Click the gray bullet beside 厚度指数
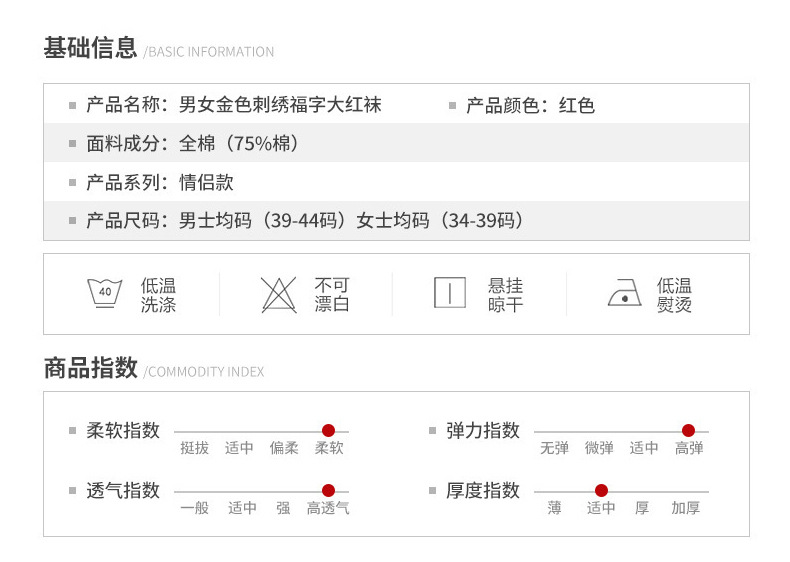Image resolution: width=790 pixels, height=562 pixels. coord(432,491)
